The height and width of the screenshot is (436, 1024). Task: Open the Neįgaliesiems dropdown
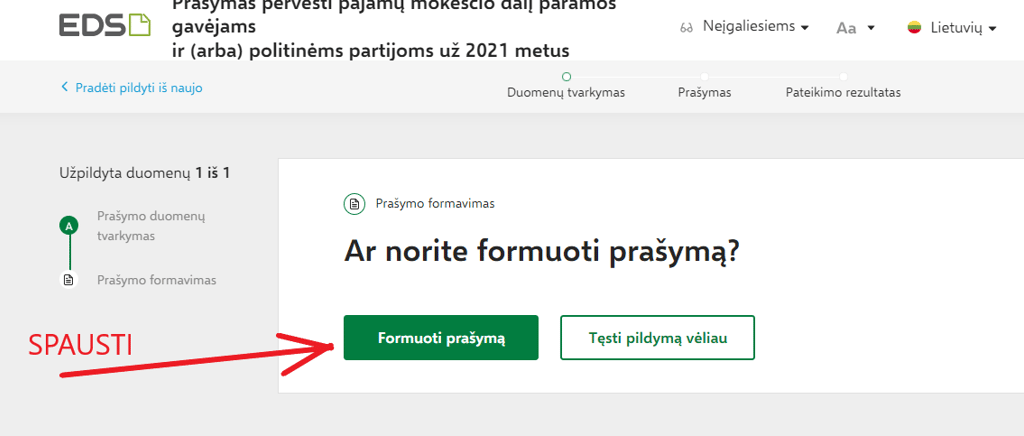tap(756, 27)
